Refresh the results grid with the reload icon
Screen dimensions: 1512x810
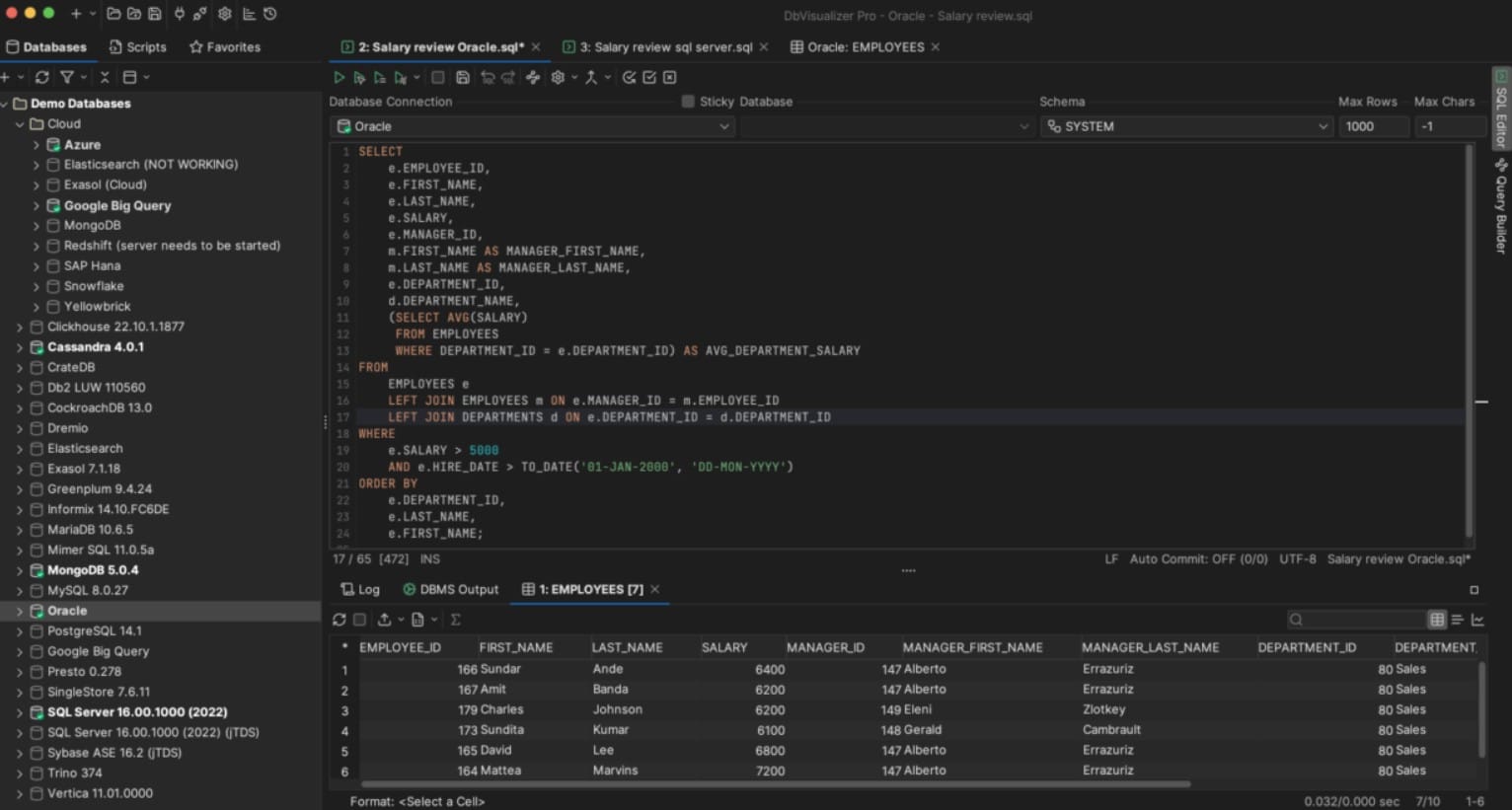coord(339,619)
